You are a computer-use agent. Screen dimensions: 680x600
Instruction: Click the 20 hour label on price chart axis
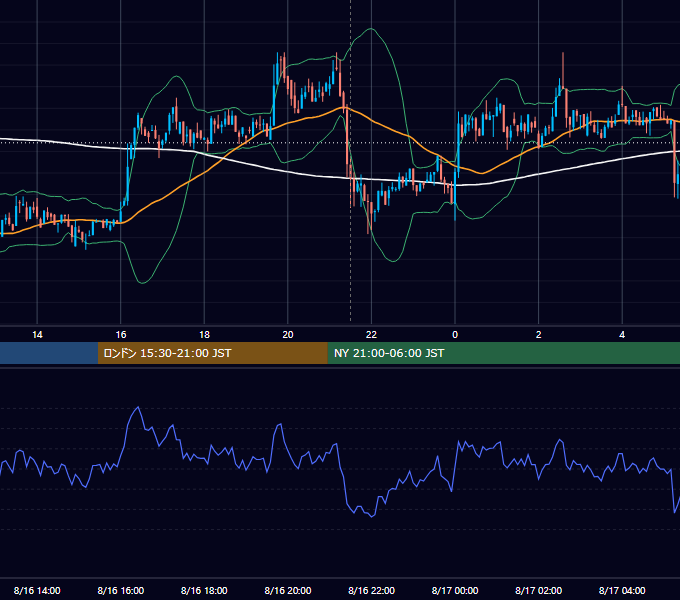pyautogui.click(x=288, y=335)
